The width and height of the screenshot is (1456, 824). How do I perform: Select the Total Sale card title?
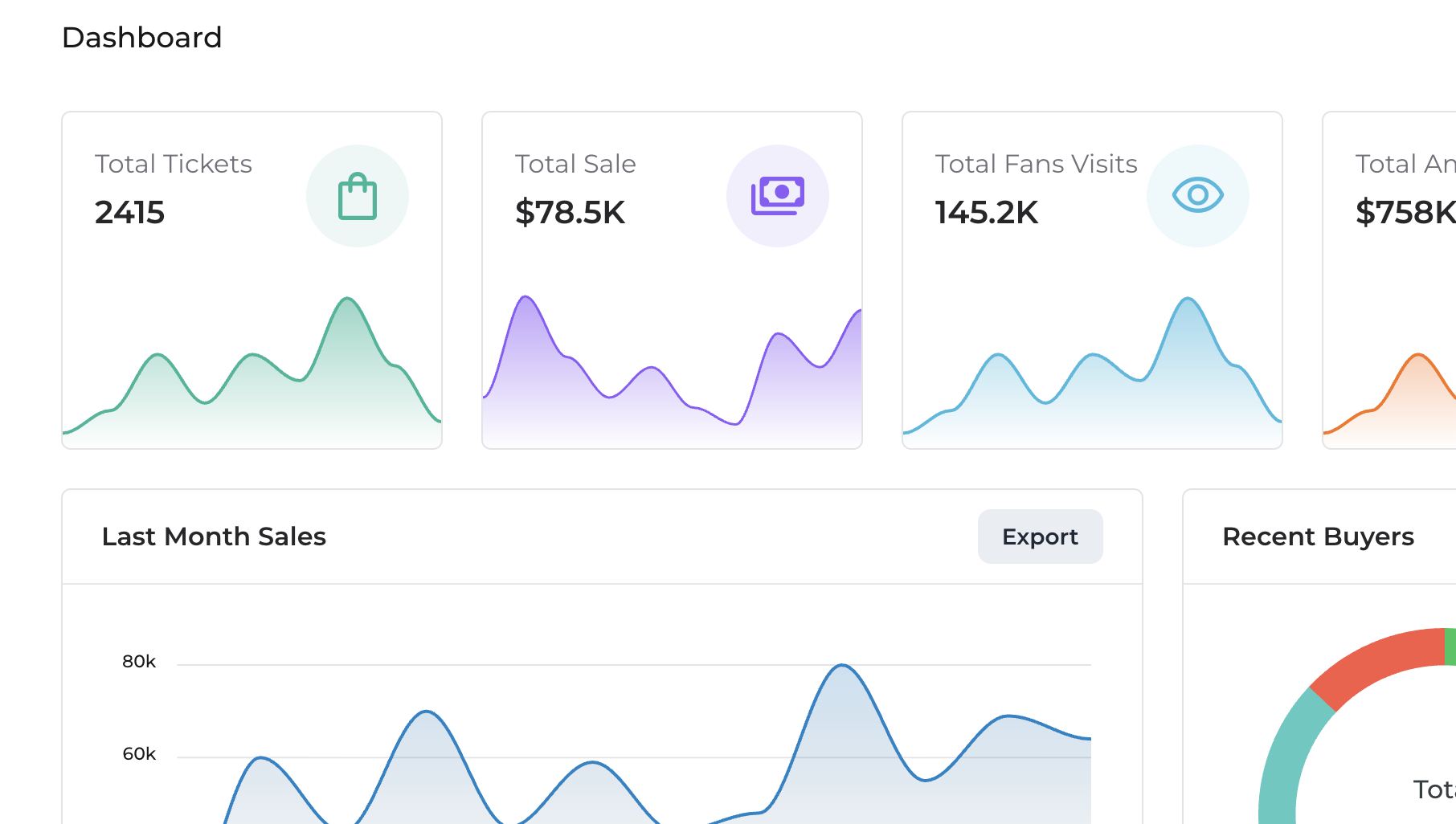click(575, 164)
